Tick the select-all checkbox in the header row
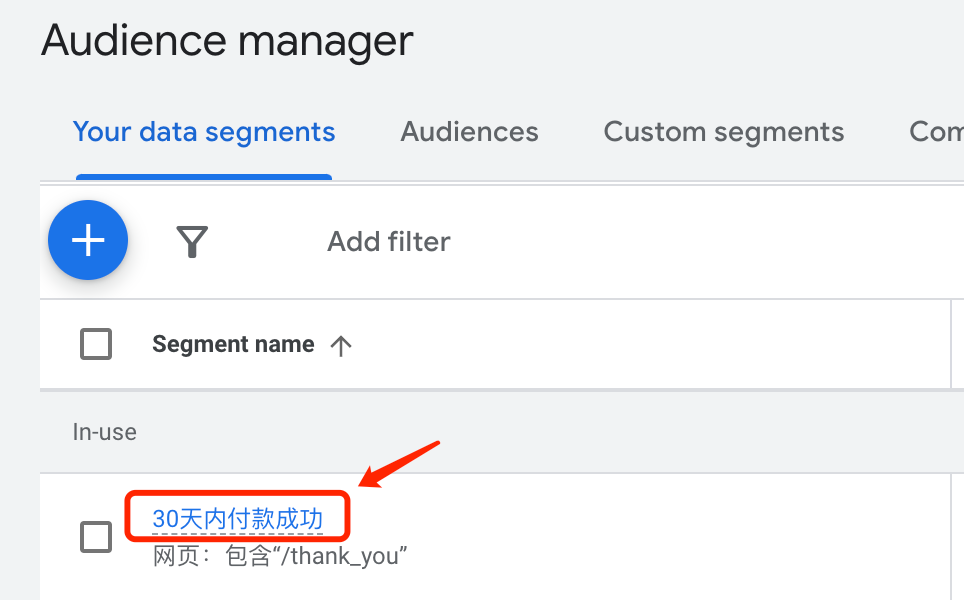The height and width of the screenshot is (600, 964). pos(96,345)
